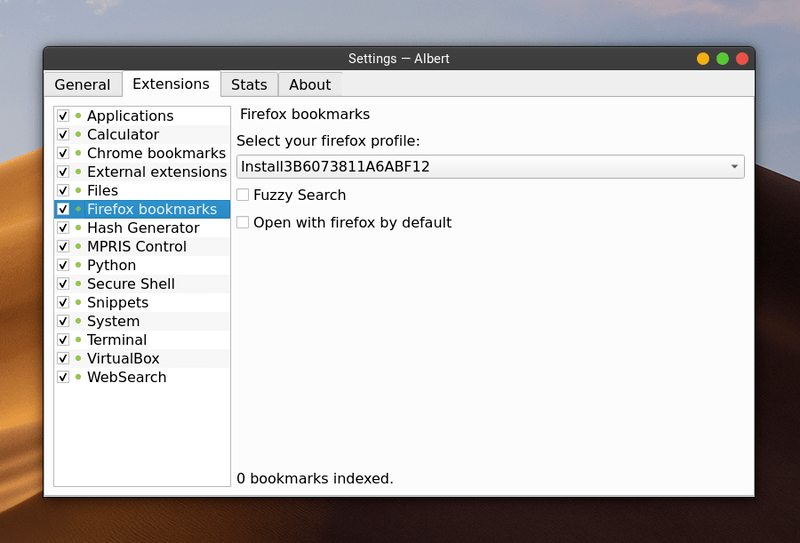Select the VirtualBox extension
Image resolution: width=800 pixels, height=543 pixels.
(123, 358)
